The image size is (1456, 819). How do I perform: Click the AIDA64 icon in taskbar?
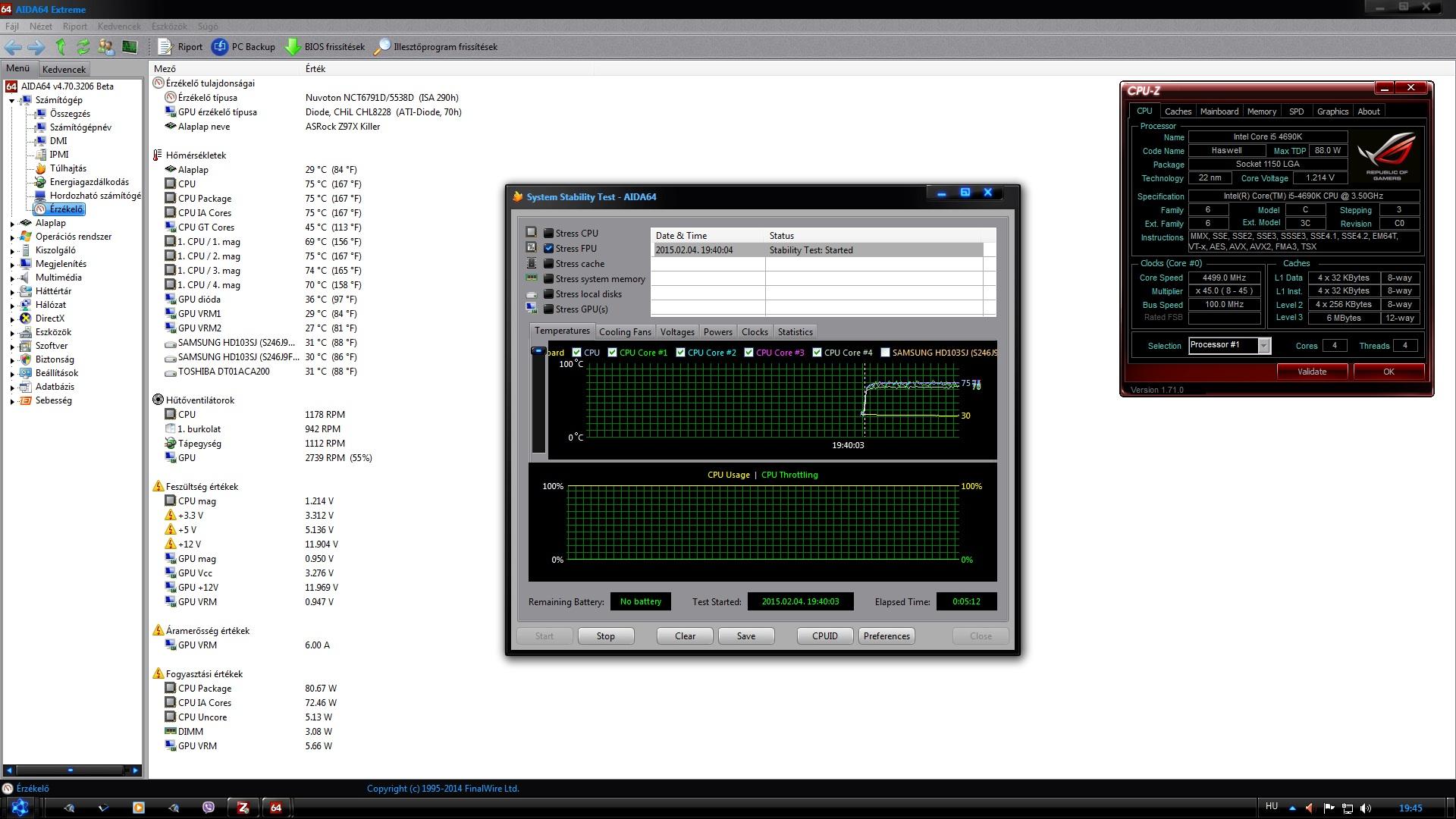point(276,808)
